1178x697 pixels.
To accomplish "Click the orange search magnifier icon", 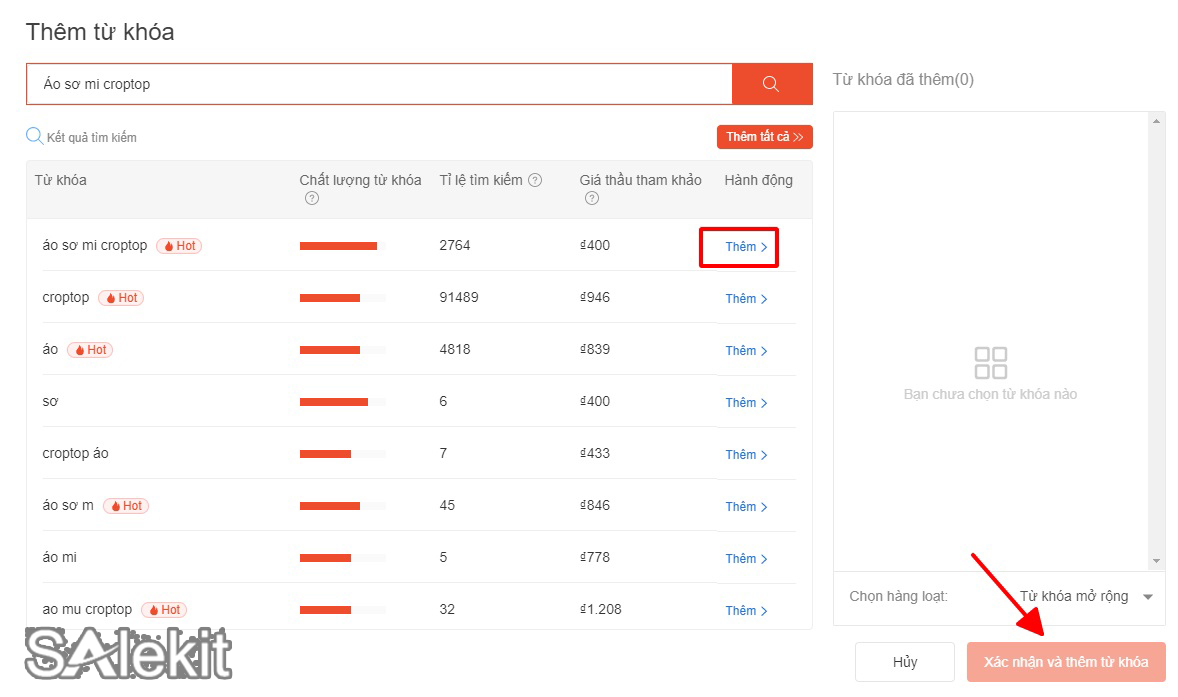I will click(771, 84).
